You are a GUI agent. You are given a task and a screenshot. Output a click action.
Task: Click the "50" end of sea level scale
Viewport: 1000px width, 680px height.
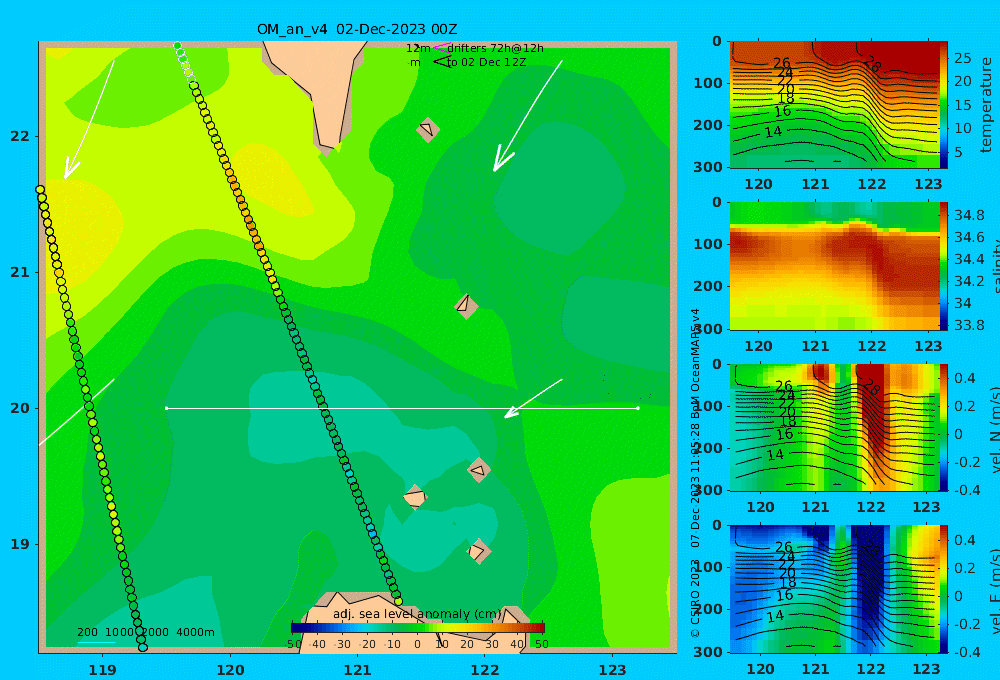click(x=542, y=644)
